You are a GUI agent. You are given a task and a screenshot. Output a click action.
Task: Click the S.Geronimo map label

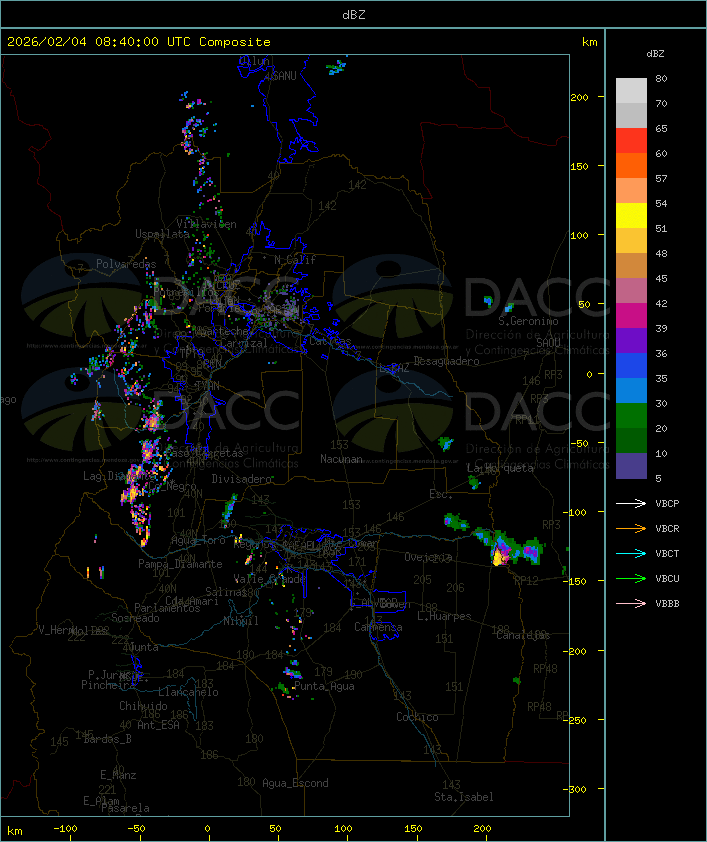coord(528,321)
